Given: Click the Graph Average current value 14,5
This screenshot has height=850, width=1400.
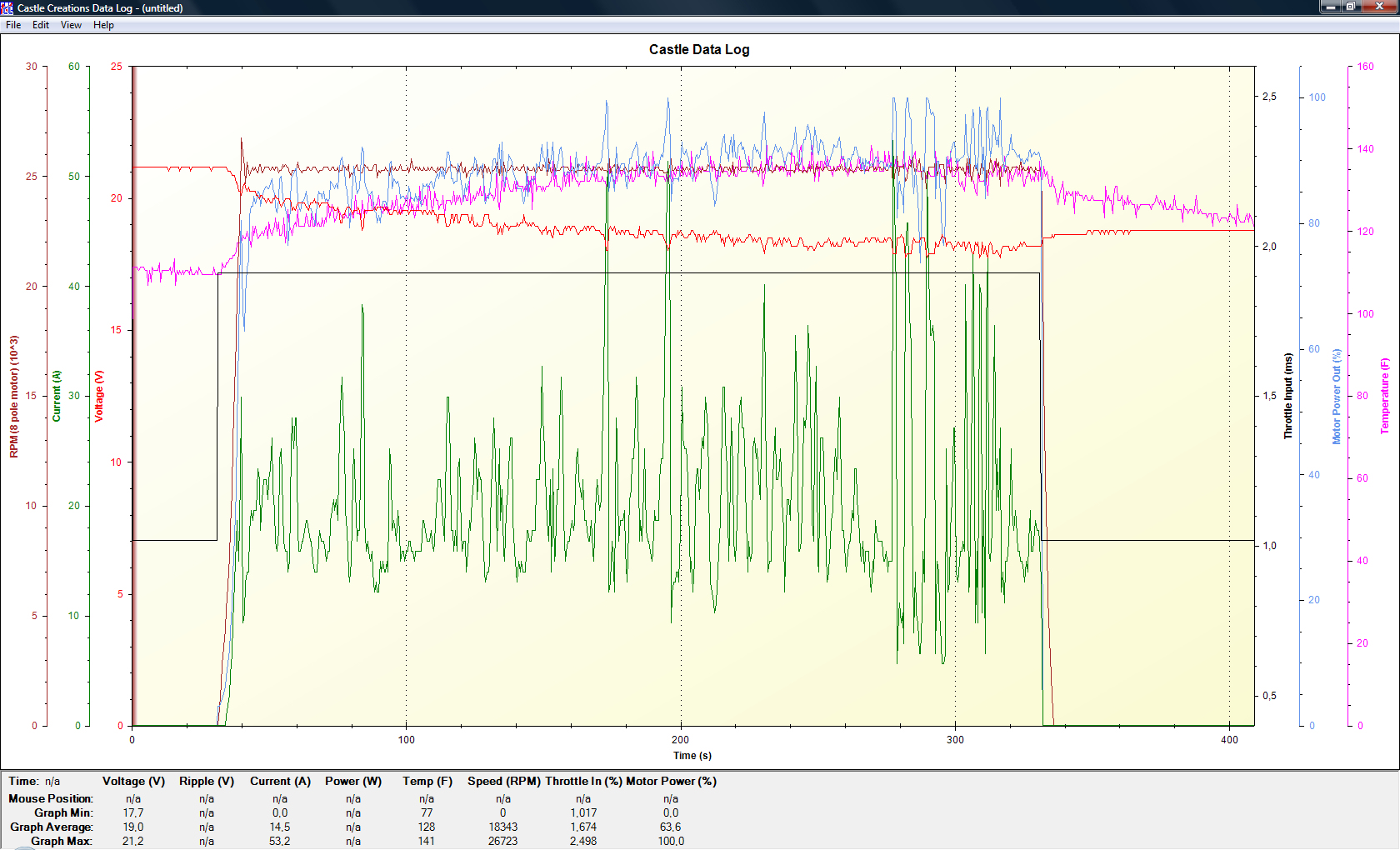Looking at the screenshot, I should point(280,827).
